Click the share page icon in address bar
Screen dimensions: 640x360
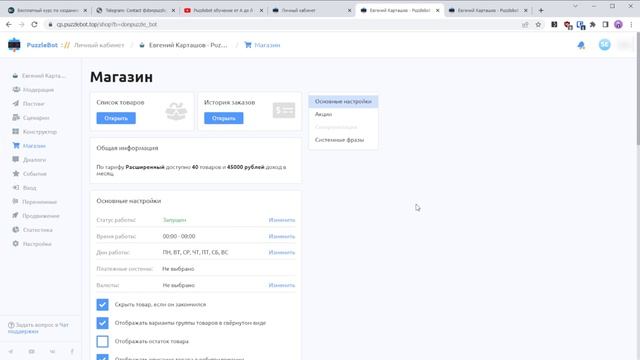(x=525, y=24)
